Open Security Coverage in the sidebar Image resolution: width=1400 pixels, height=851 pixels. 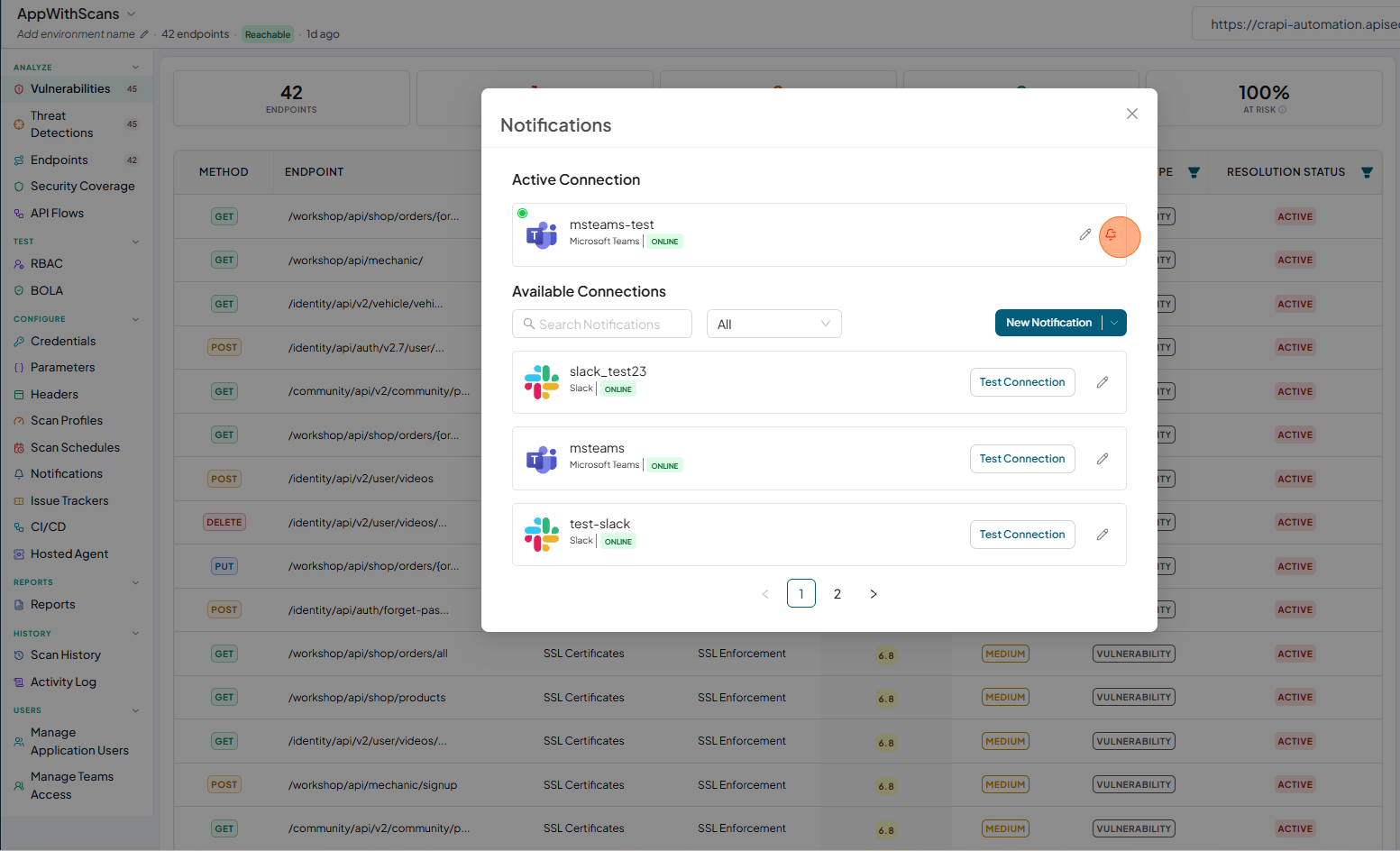point(77,186)
